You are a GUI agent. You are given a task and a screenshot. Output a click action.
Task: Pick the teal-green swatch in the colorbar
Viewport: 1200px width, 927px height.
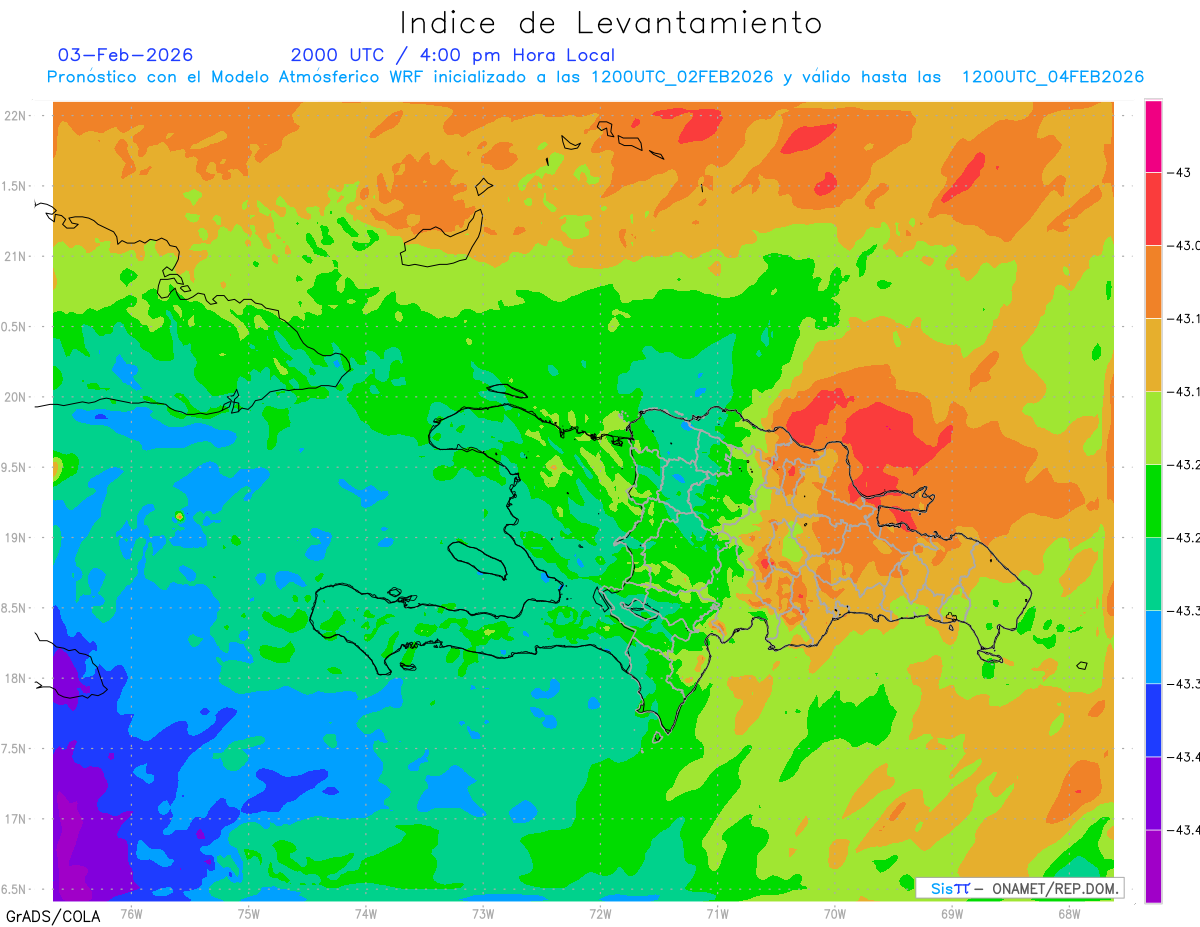(x=1153, y=574)
